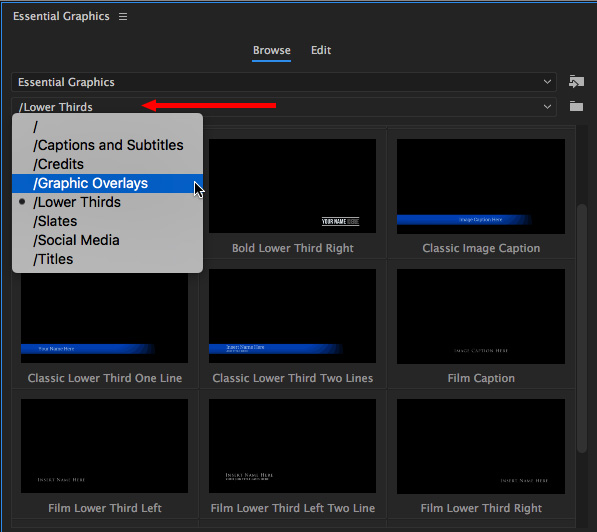
Task: Open the Essential Graphics panel menu icon
Action: pos(123,16)
